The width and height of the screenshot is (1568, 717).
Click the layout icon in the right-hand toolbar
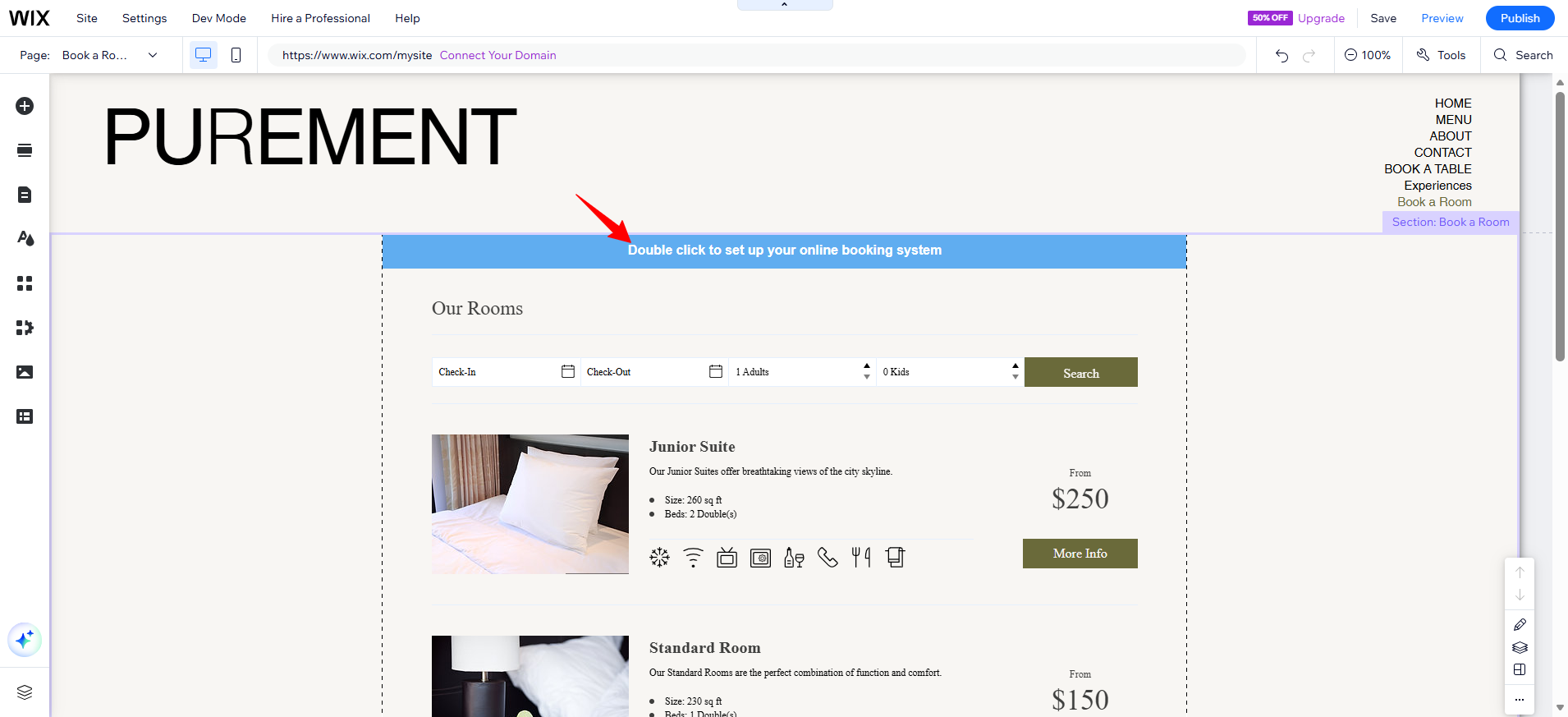pyautogui.click(x=1520, y=669)
